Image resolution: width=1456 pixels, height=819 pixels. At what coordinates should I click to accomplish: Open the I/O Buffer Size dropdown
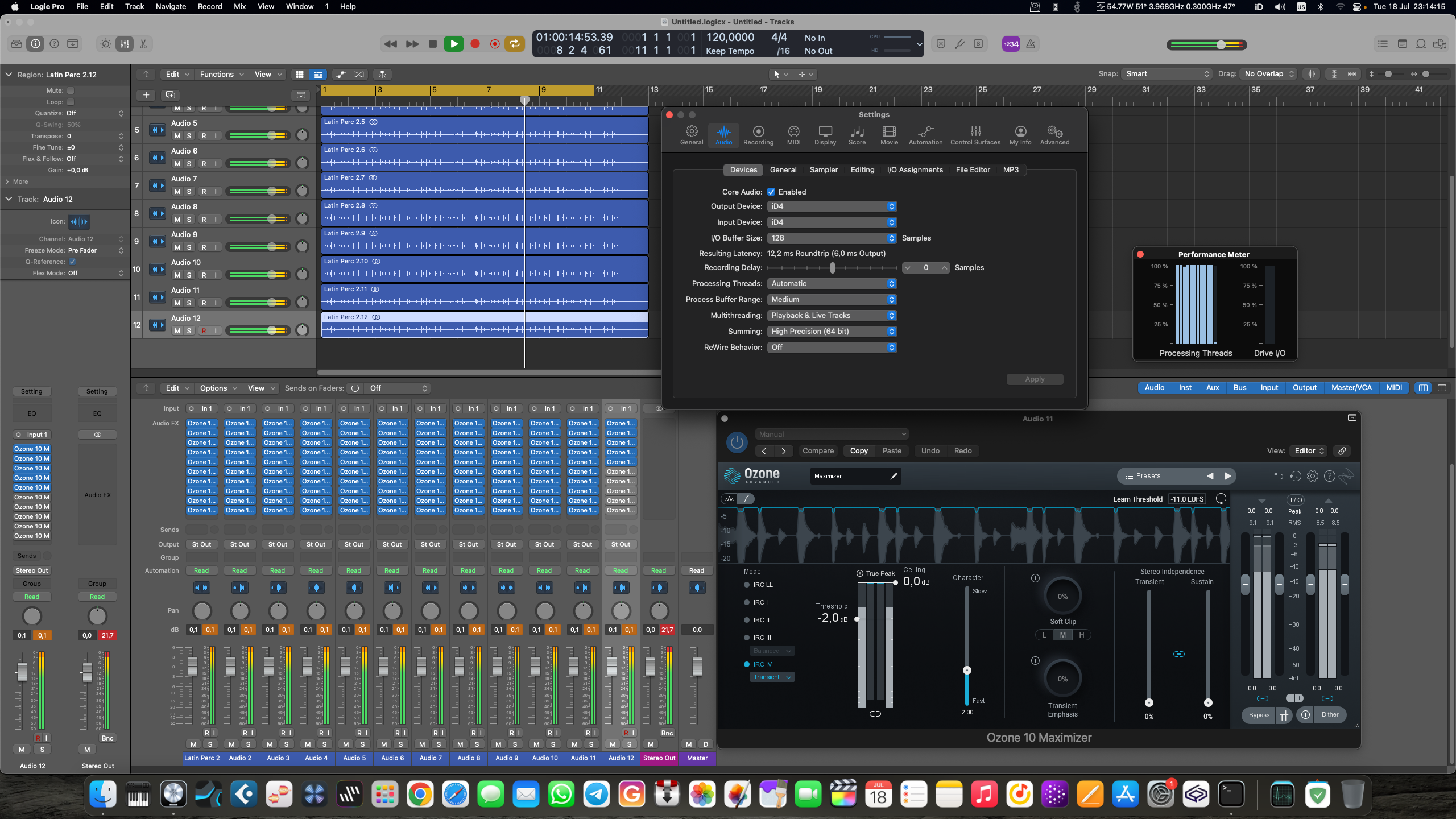coord(832,238)
